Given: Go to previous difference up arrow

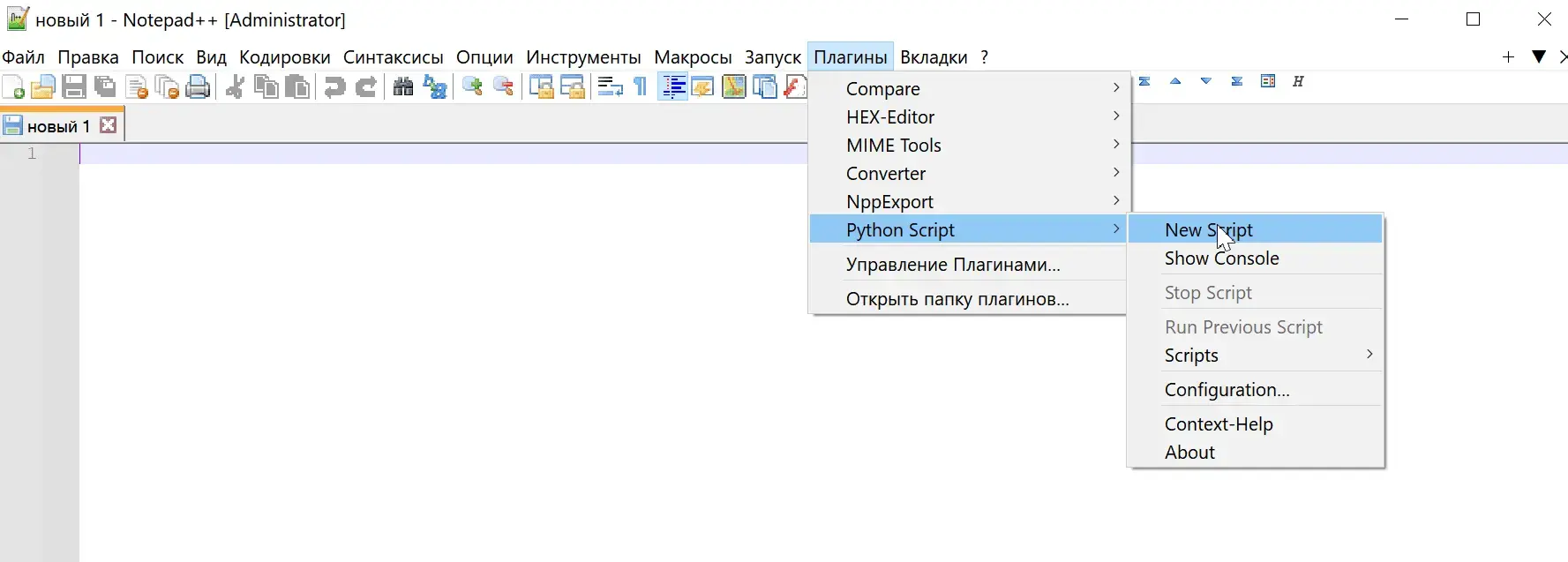Looking at the screenshot, I should click(x=1175, y=81).
